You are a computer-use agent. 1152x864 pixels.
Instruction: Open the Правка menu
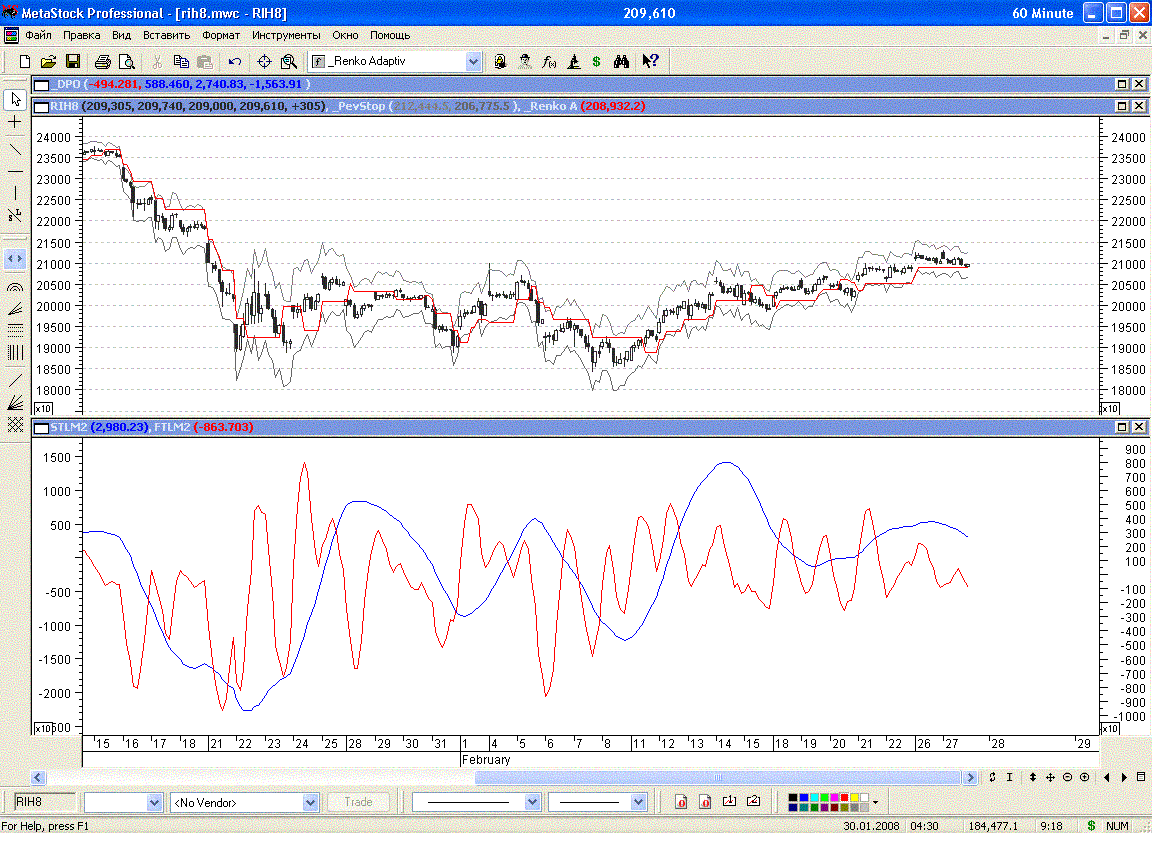tap(82, 35)
